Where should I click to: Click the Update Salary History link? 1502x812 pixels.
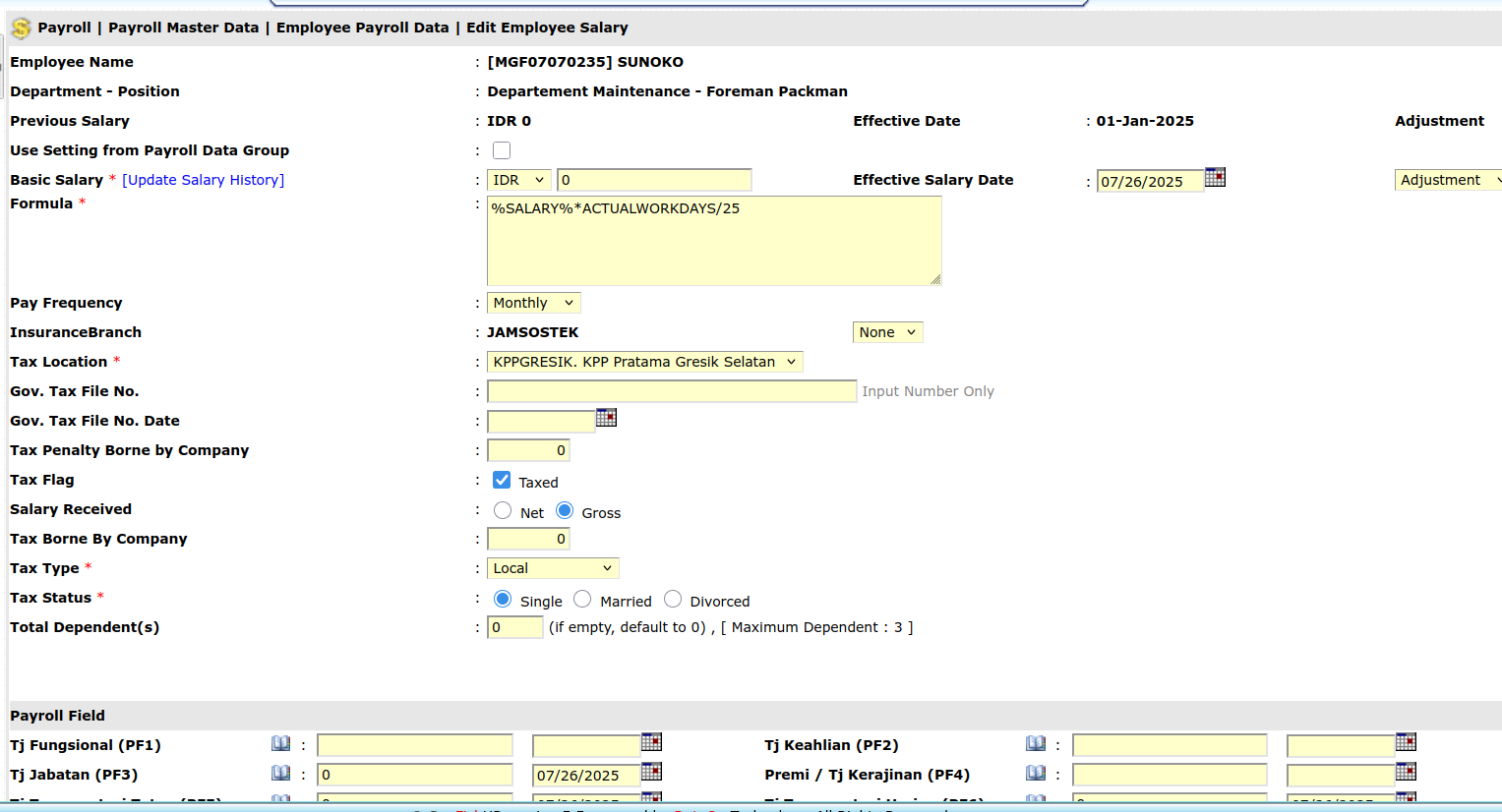pyautogui.click(x=203, y=180)
